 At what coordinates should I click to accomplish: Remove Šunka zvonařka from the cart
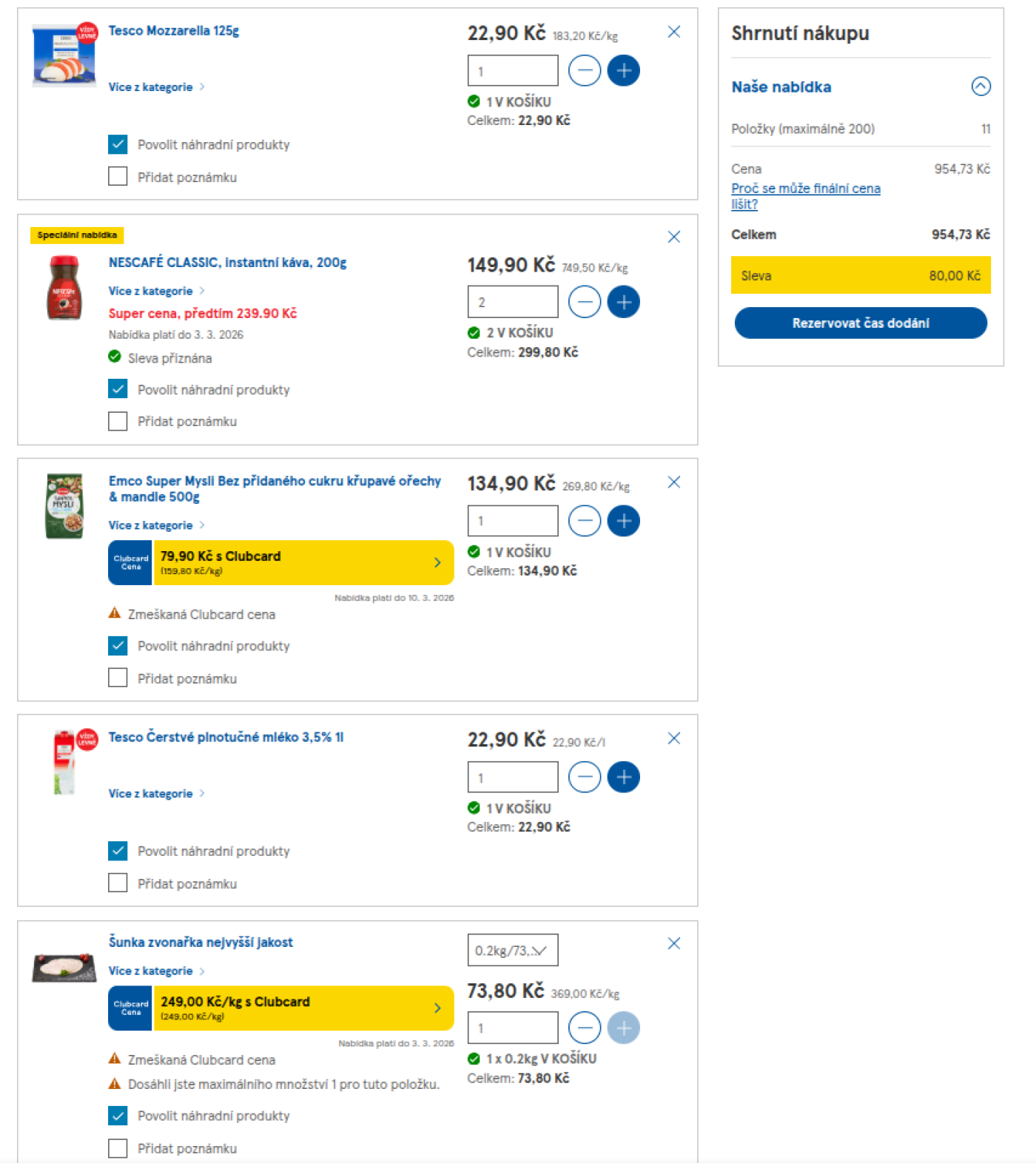(x=673, y=943)
